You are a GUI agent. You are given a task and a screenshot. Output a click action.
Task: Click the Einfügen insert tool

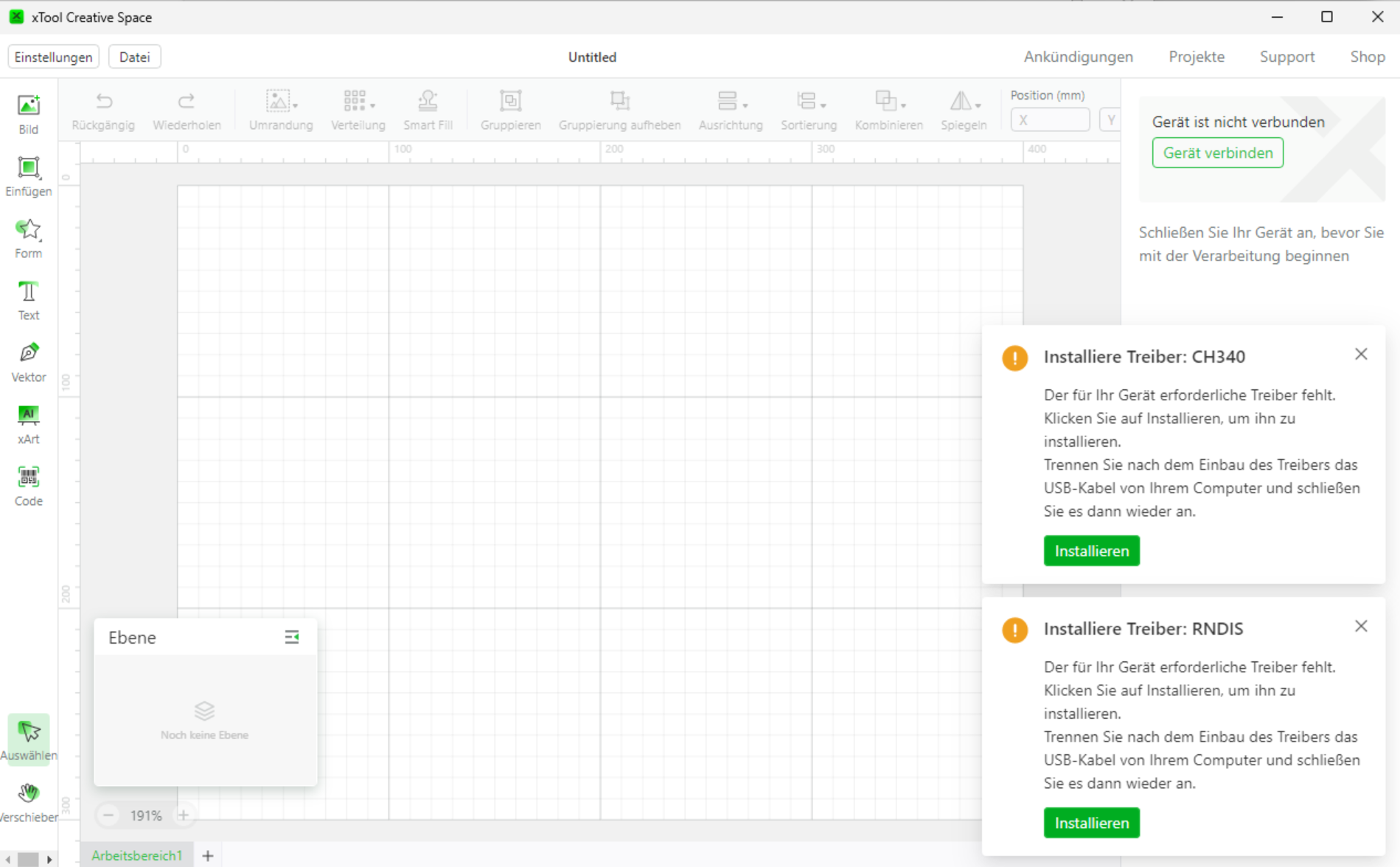[x=28, y=175]
